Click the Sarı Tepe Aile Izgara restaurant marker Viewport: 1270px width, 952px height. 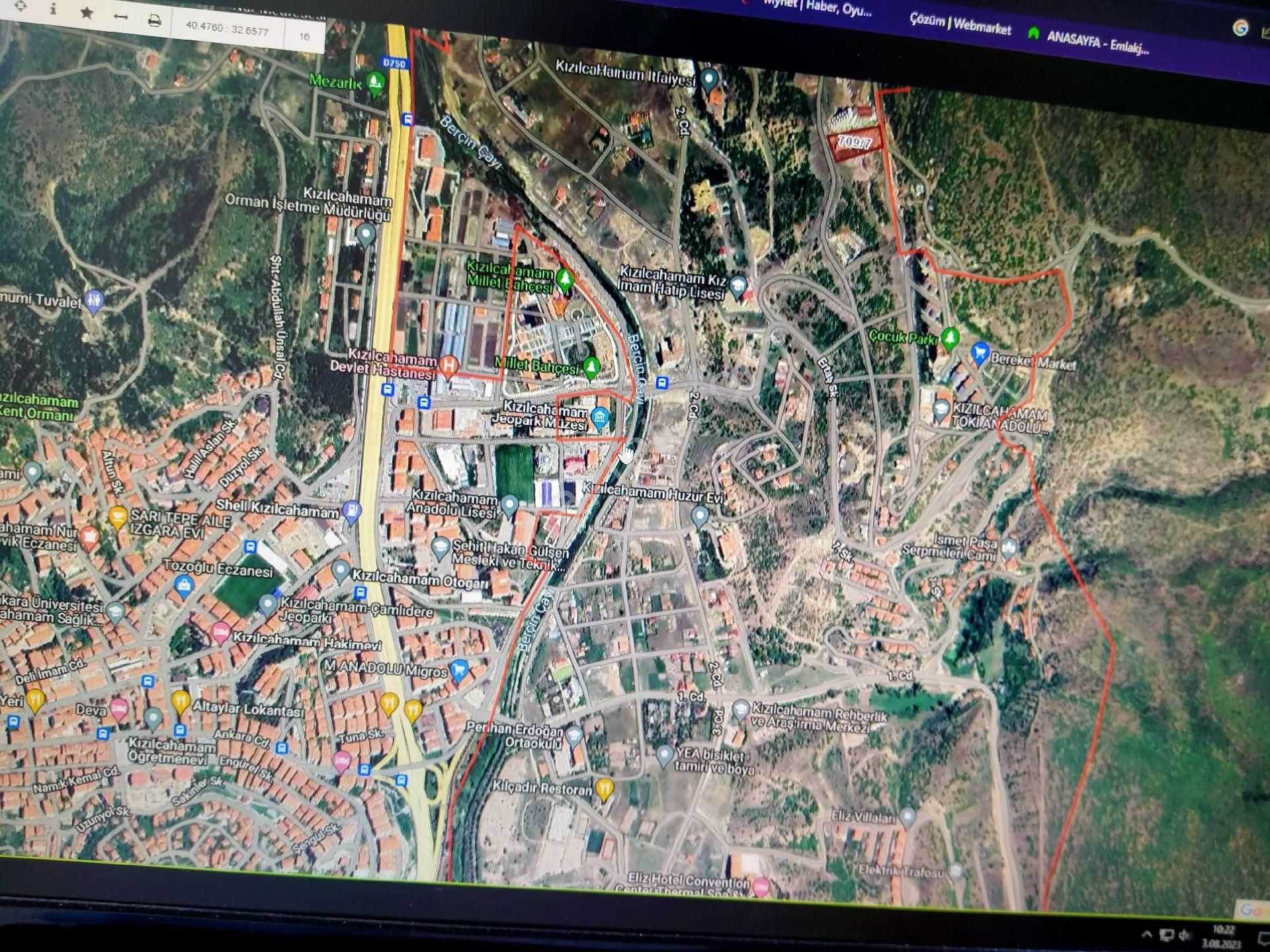pyautogui.click(x=118, y=518)
